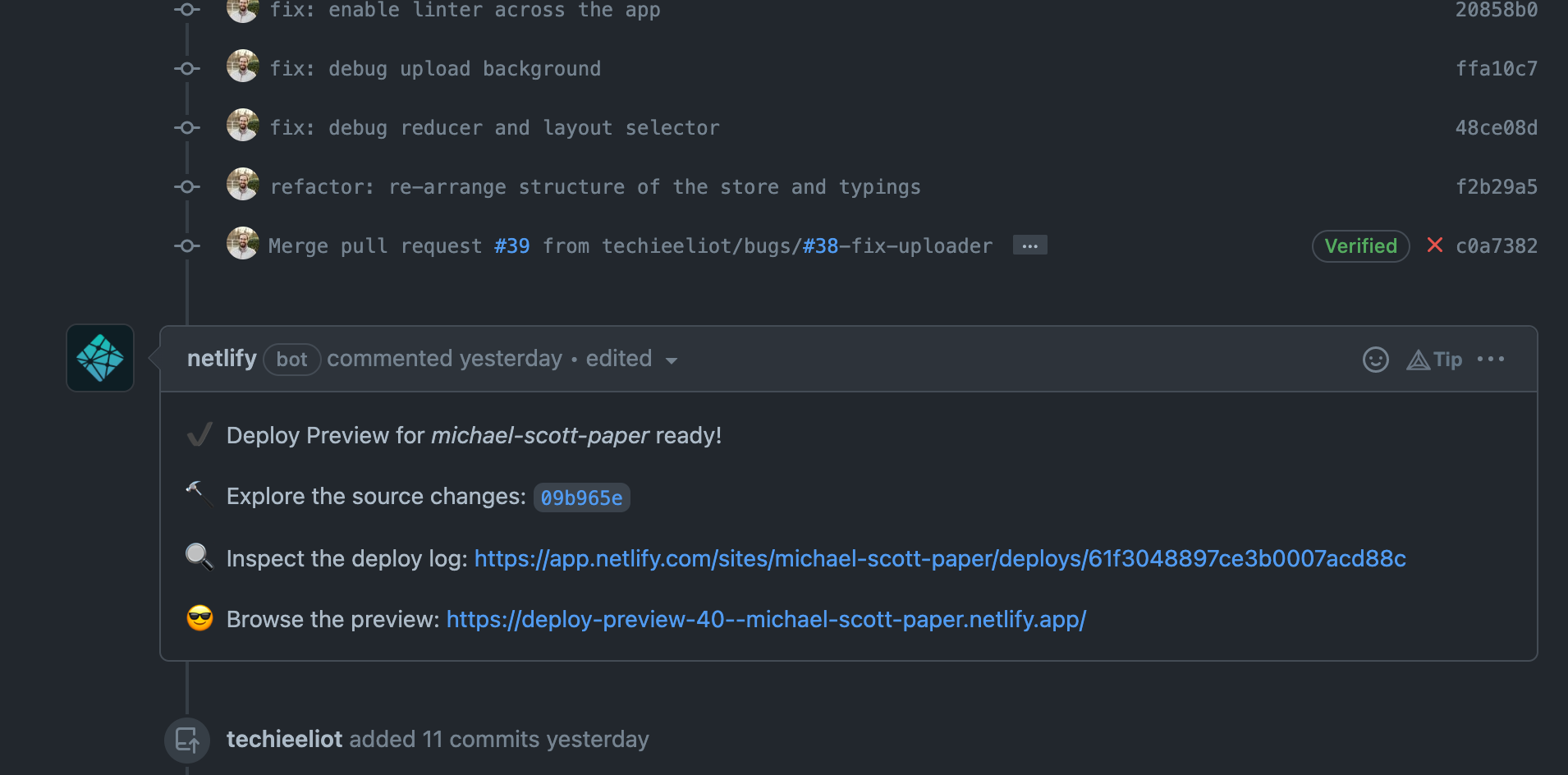The width and height of the screenshot is (1568, 775).
Task: Open the deploy preview netlify.app URL
Action: point(765,619)
